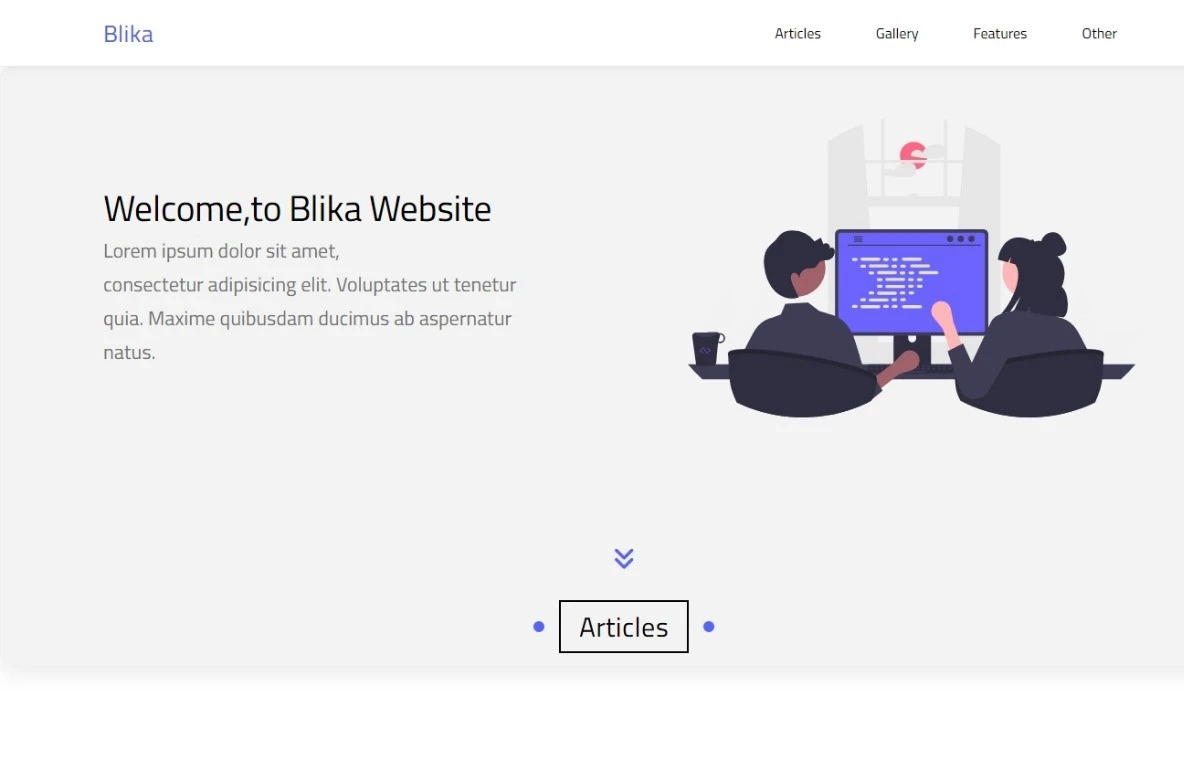
Task: Click the blue dot right of Articles
Action: (708, 627)
